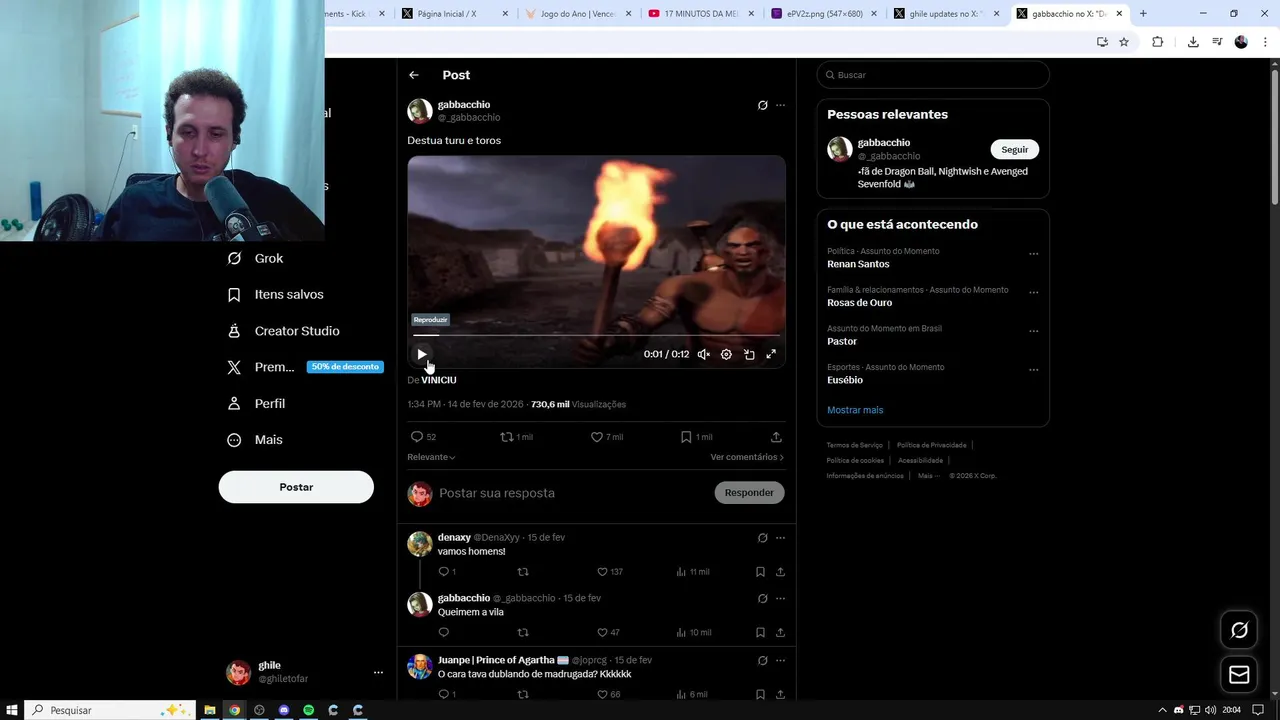Open ghile account menu dots
1280x720 pixels.
[378, 673]
